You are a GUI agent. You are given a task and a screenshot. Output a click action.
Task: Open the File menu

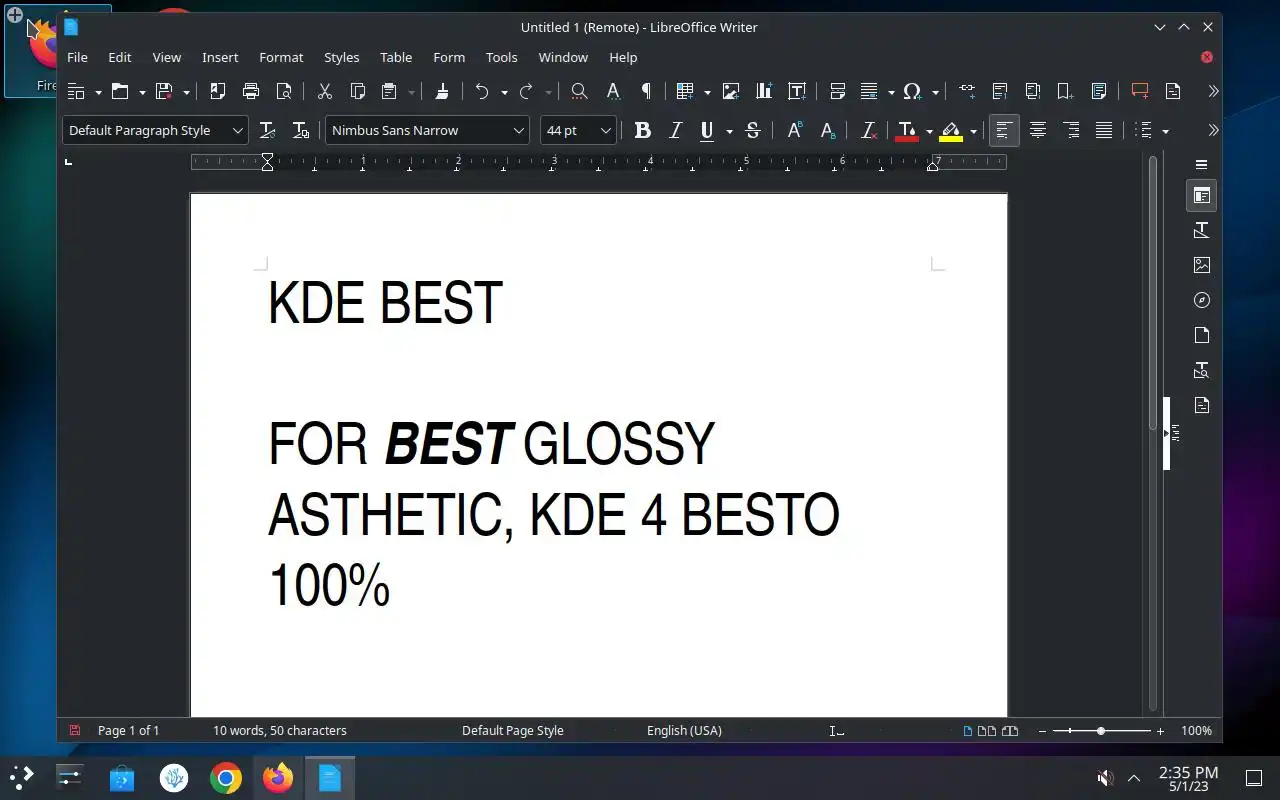pos(77,57)
